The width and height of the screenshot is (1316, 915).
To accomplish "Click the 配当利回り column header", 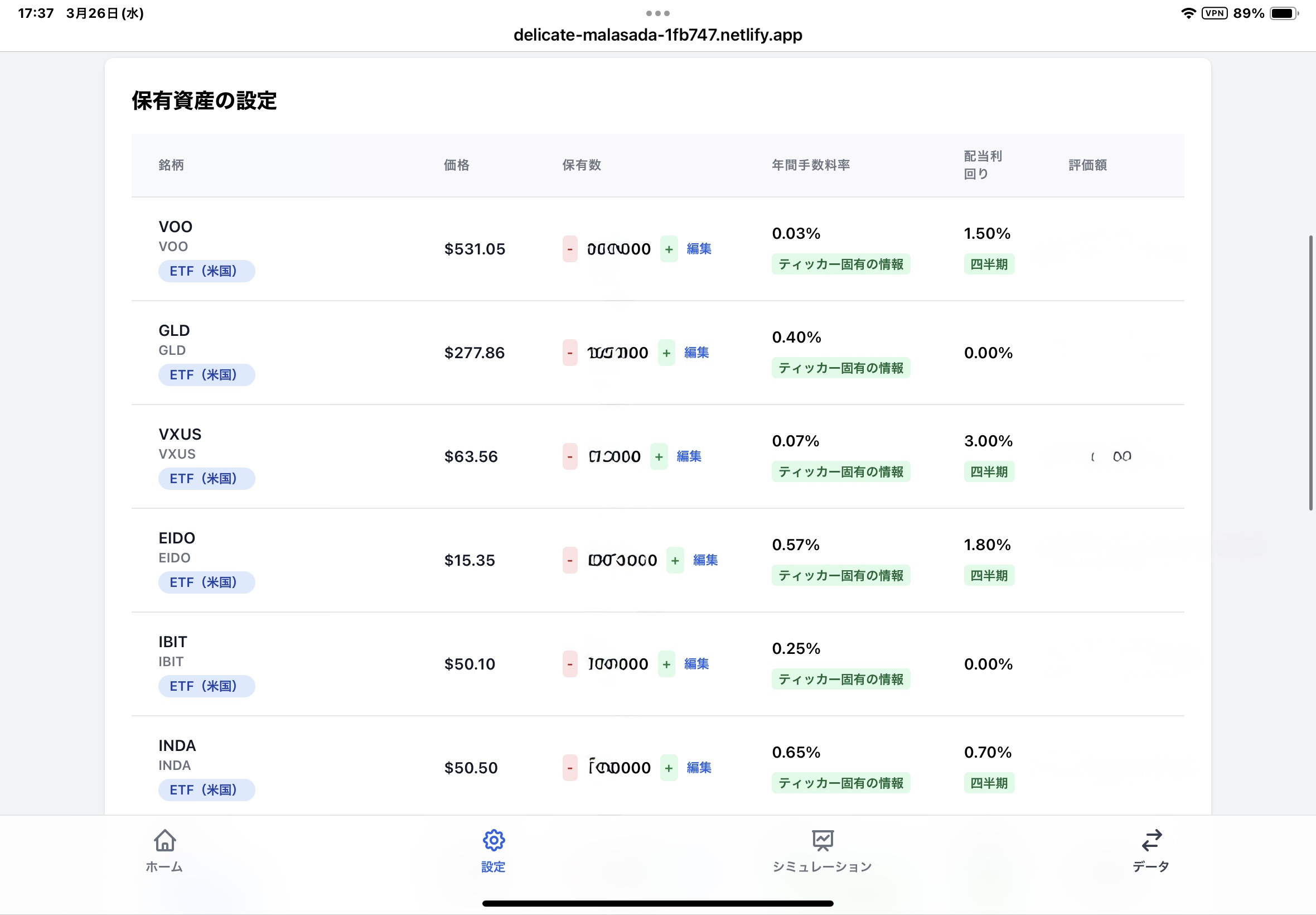I will coord(983,165).
